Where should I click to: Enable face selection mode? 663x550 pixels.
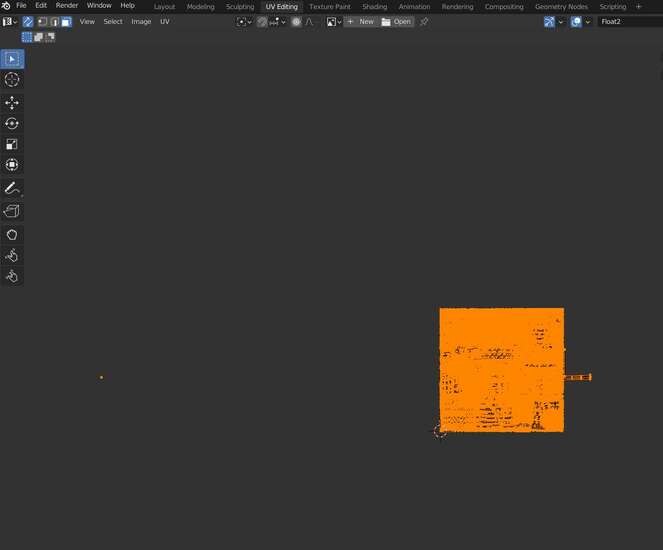tap(66, 22)
